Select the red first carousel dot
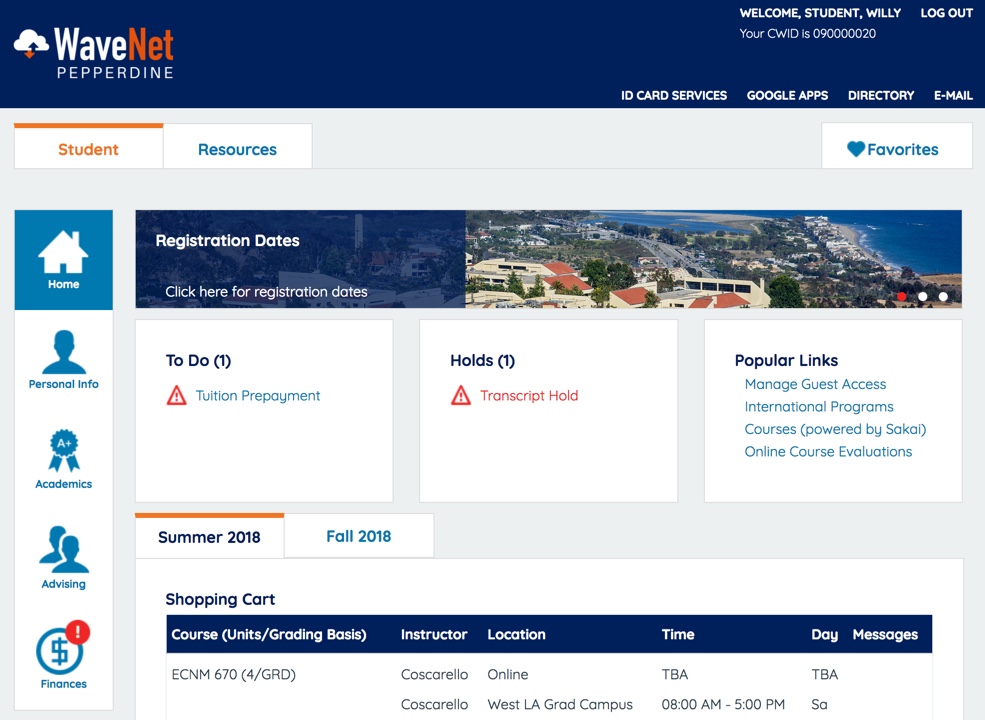 tap(902, 296)
